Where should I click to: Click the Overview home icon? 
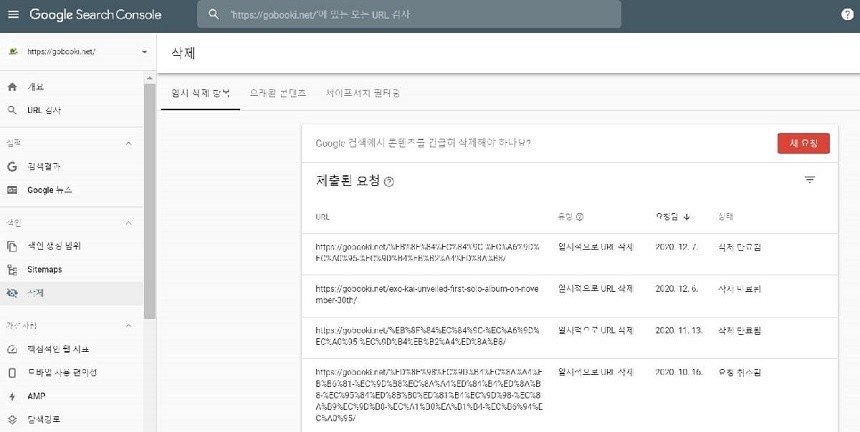point(12,87)
